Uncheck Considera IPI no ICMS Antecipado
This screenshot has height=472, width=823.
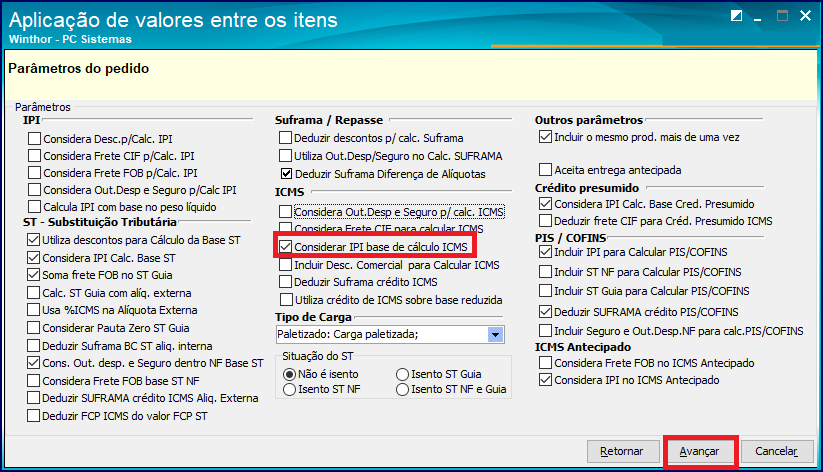tap(545, 380)
